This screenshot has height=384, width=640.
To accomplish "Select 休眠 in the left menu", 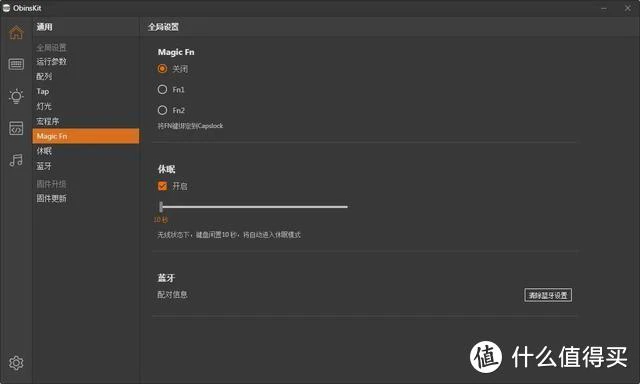I will [x=44, y=151].
